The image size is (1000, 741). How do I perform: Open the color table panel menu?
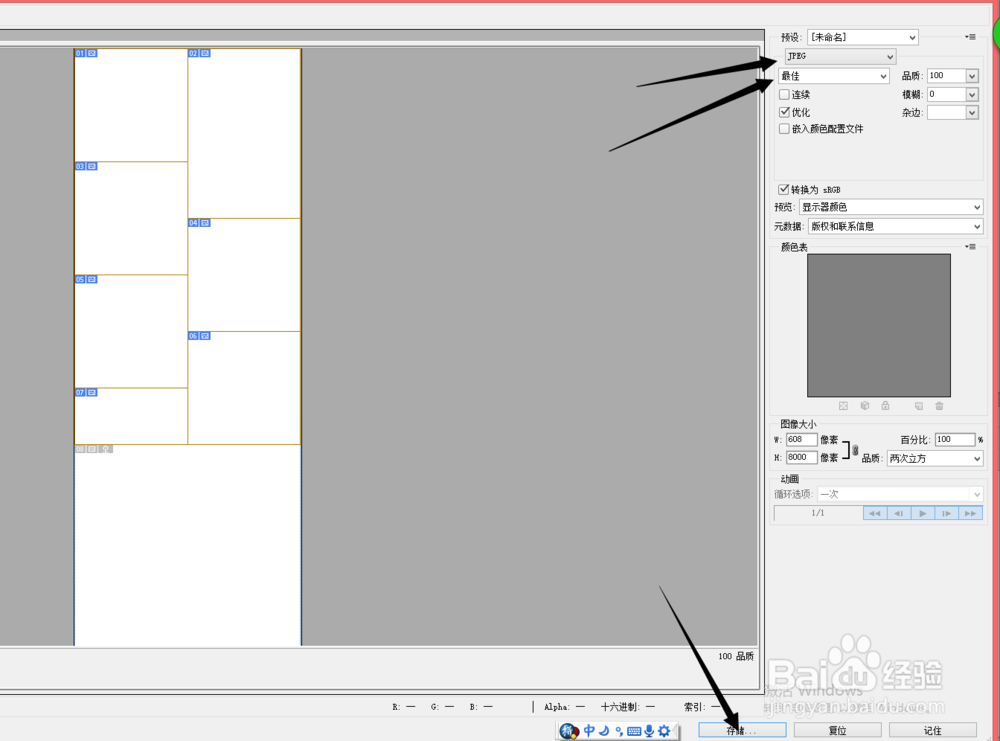pos(970,247)
